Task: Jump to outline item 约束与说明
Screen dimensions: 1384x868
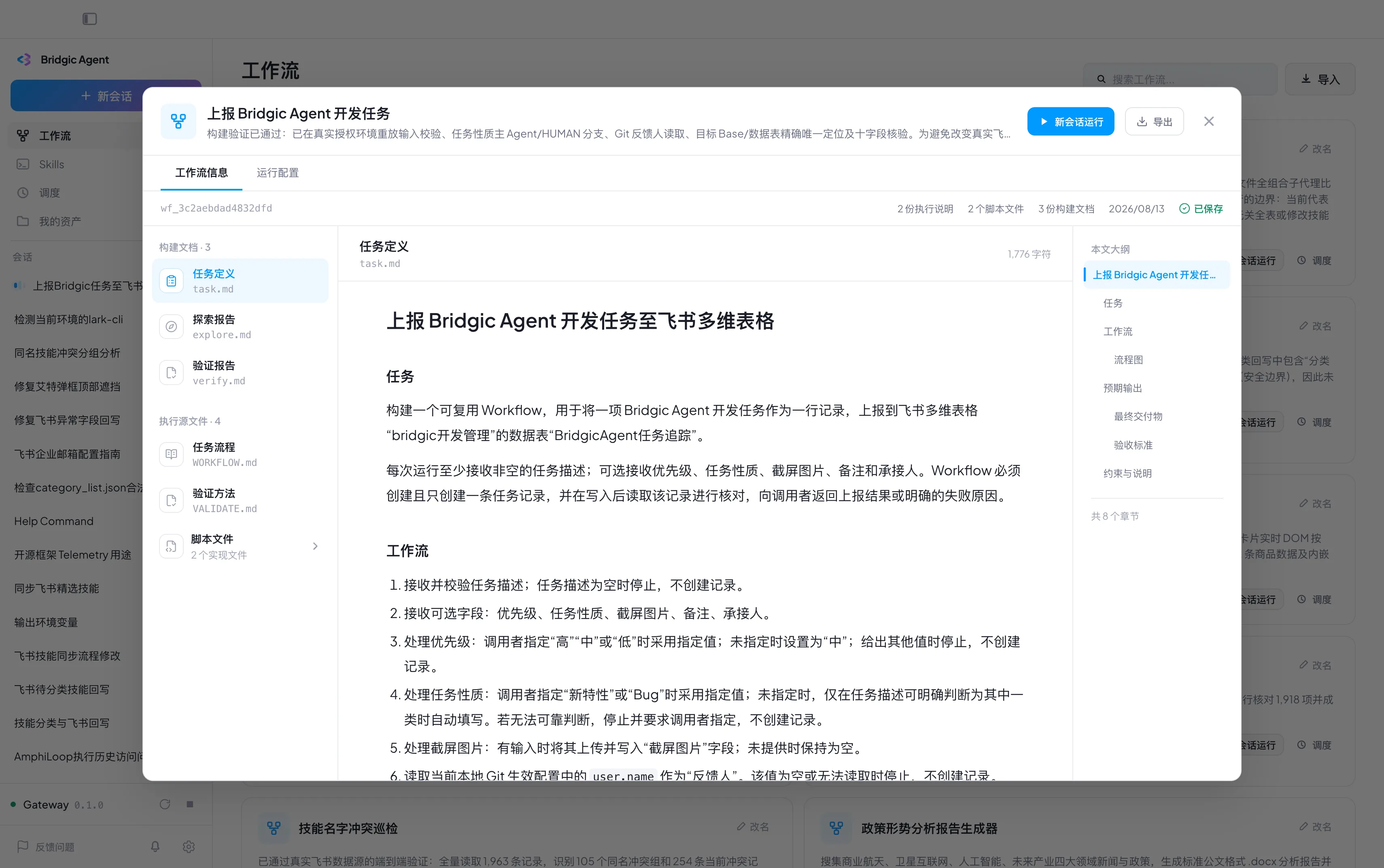Action: click(x=1127, y=473)
